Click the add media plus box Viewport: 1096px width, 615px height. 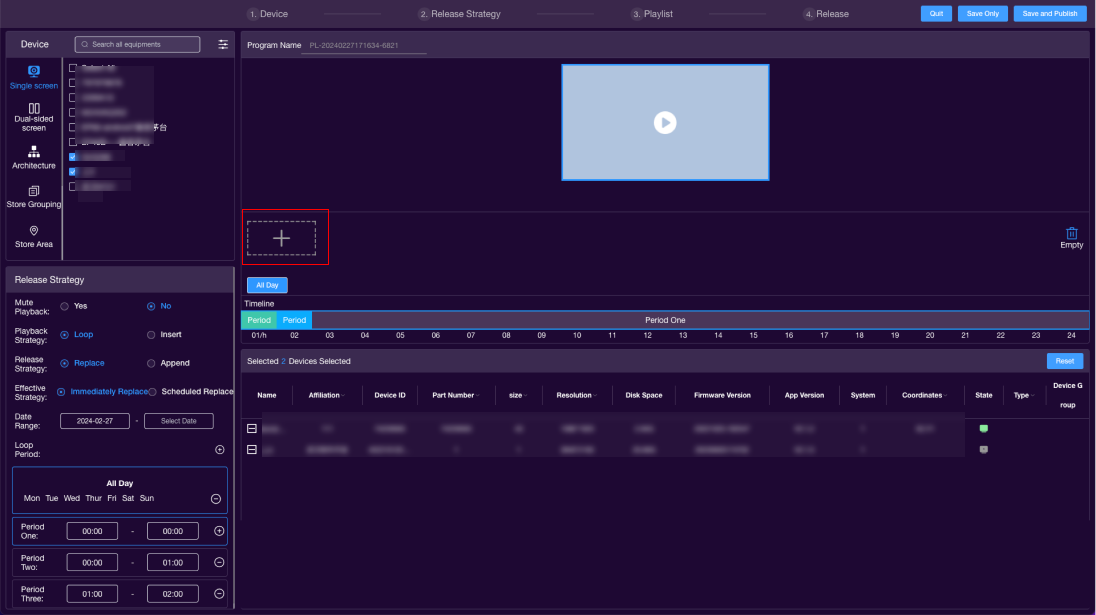pyautogui.click(x=282, y=238)
